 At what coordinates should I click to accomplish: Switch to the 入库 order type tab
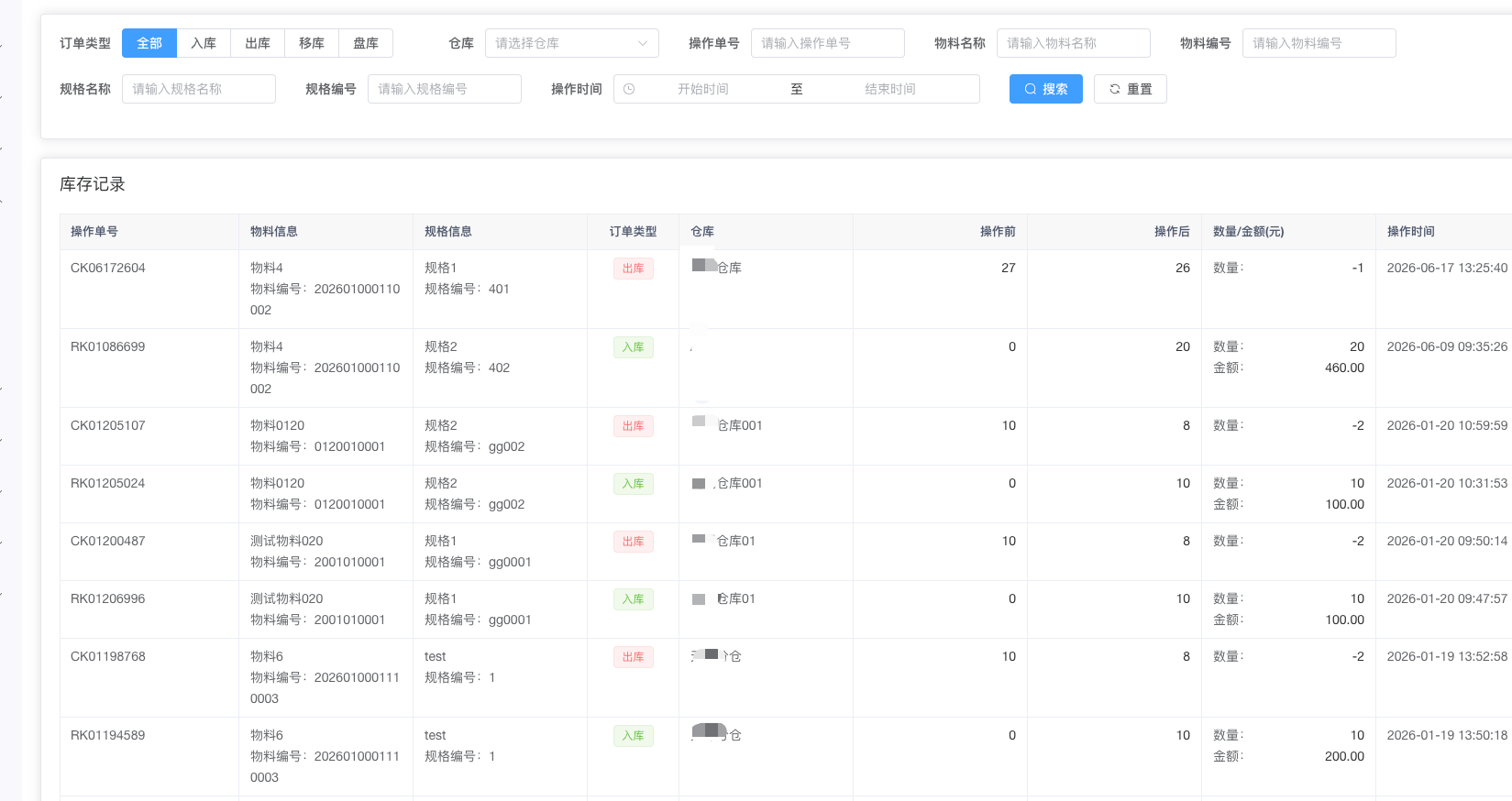coord(204,43)
